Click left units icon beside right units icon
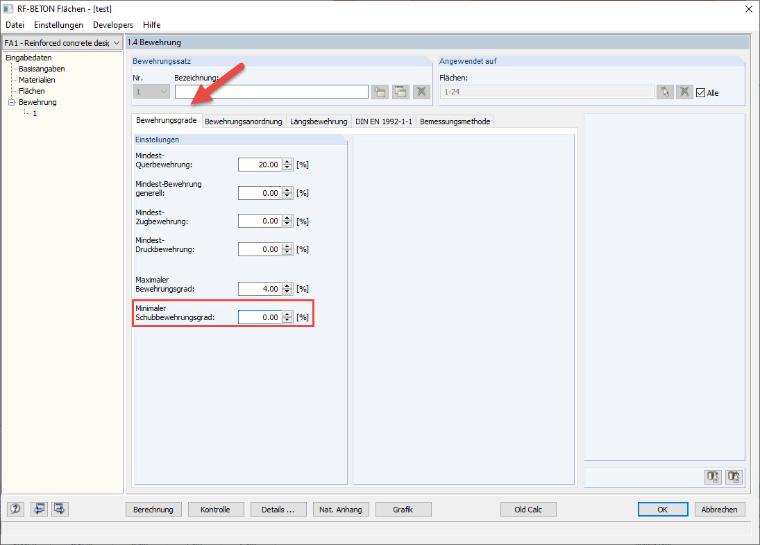 tap(712, 477)
